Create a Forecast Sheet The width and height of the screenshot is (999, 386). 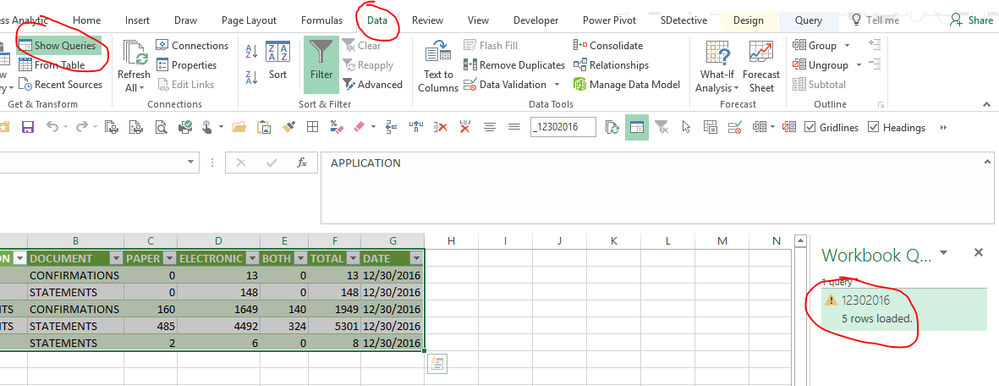761,67
